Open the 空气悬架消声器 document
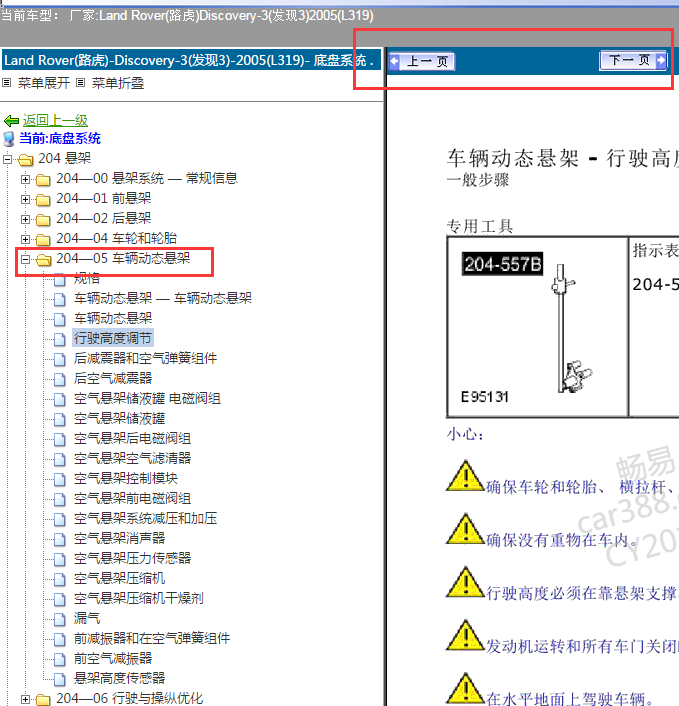Image resolution: width=679 pixels, height=706 pixels. (119, 538)
